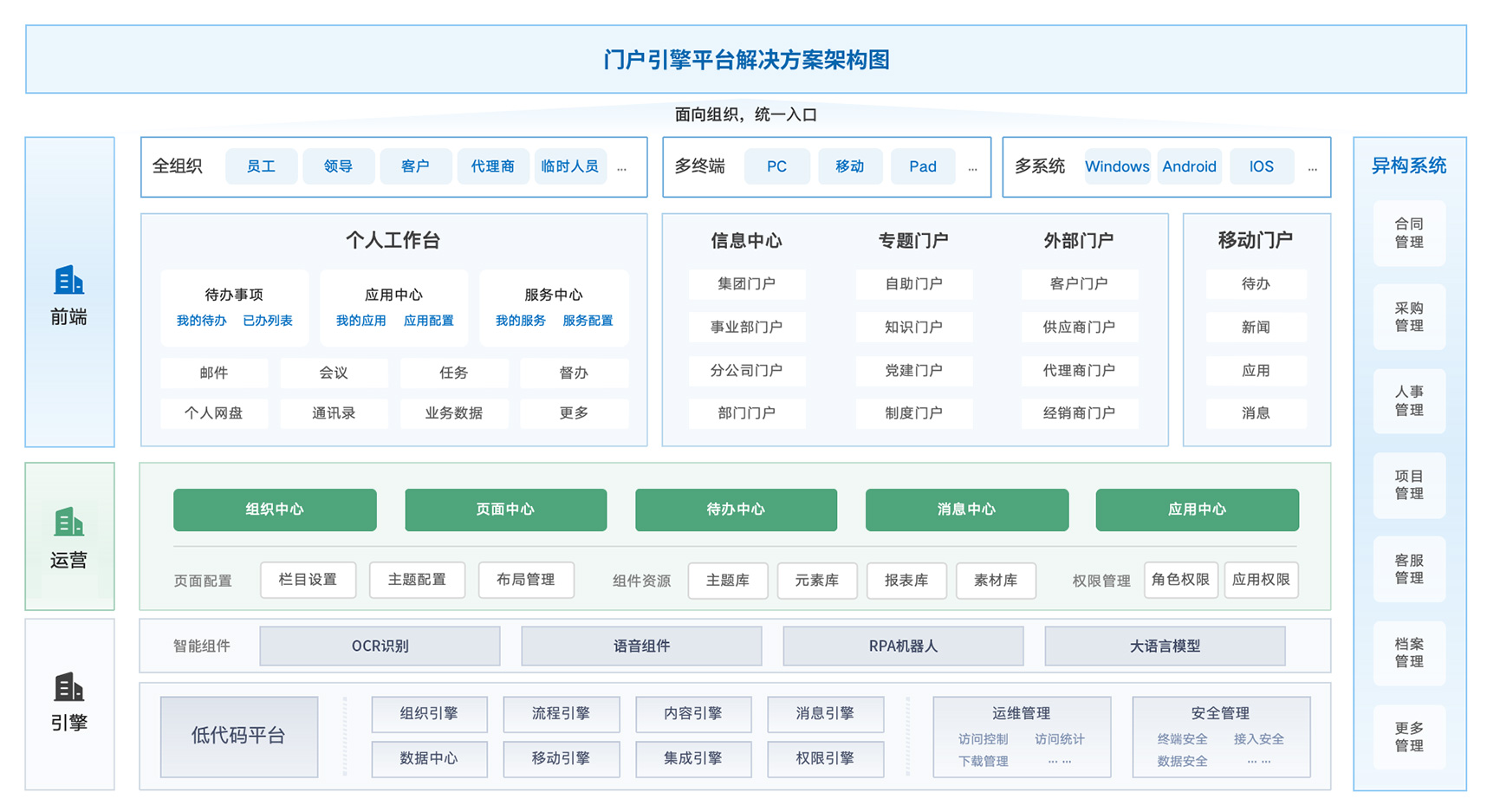
Task: Open the 我的待办 link
Action: [201, 321]
